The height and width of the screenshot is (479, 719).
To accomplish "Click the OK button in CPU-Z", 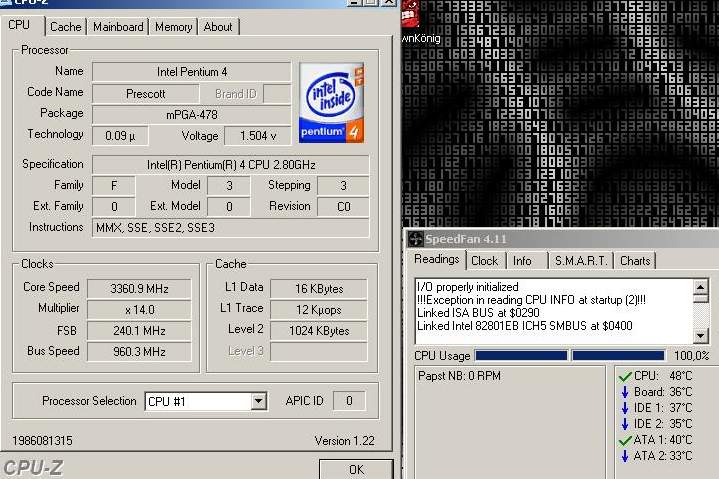I will pyautogui.click(x=356, y=469).
